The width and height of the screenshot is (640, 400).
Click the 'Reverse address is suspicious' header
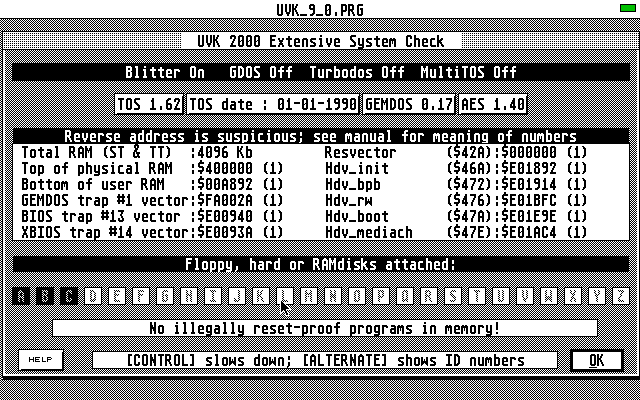coord(321,136)
